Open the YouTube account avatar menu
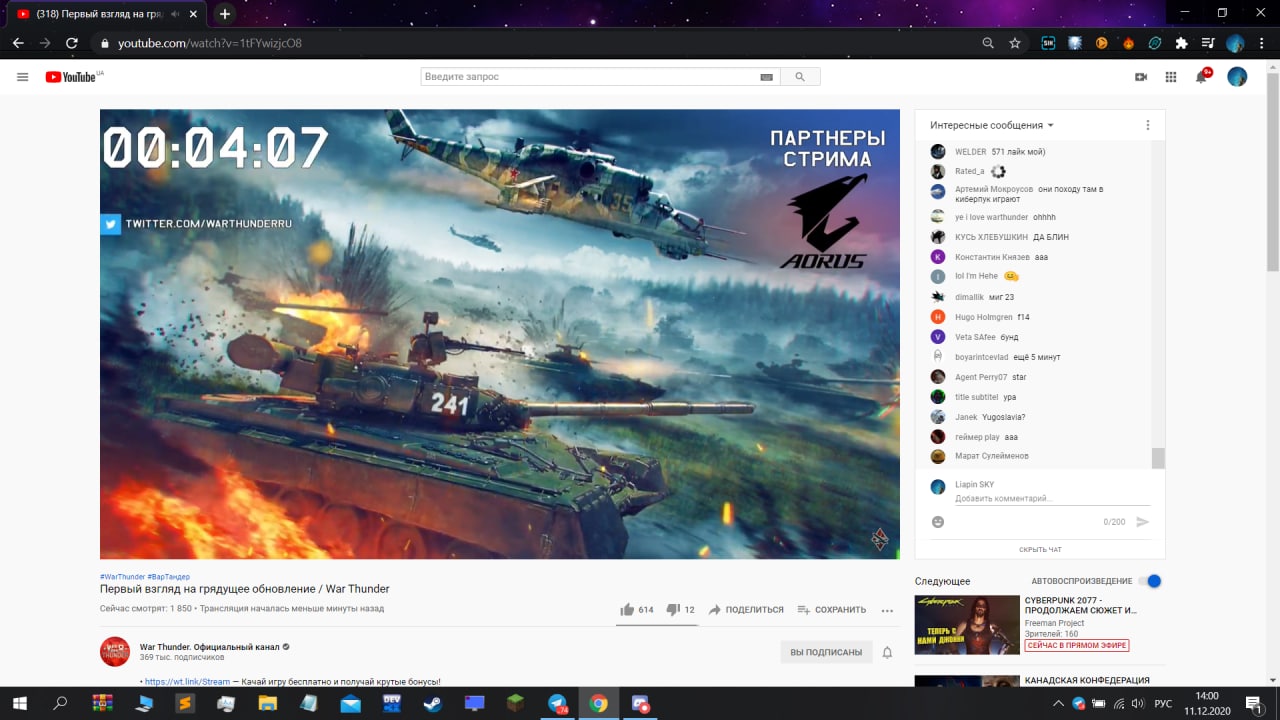 pos(1237,77)
